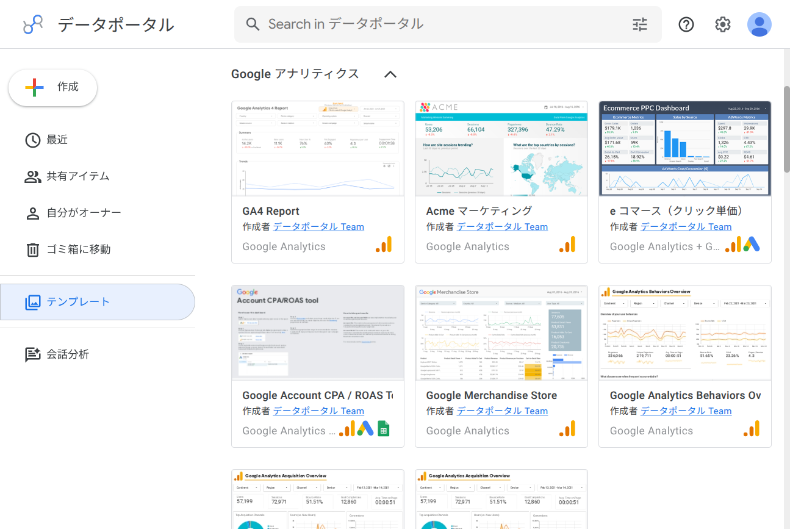Viewport: 790px width, 529px height.
Task: Click the 自分がオーナー person icon
Action: tap(33, 213)
